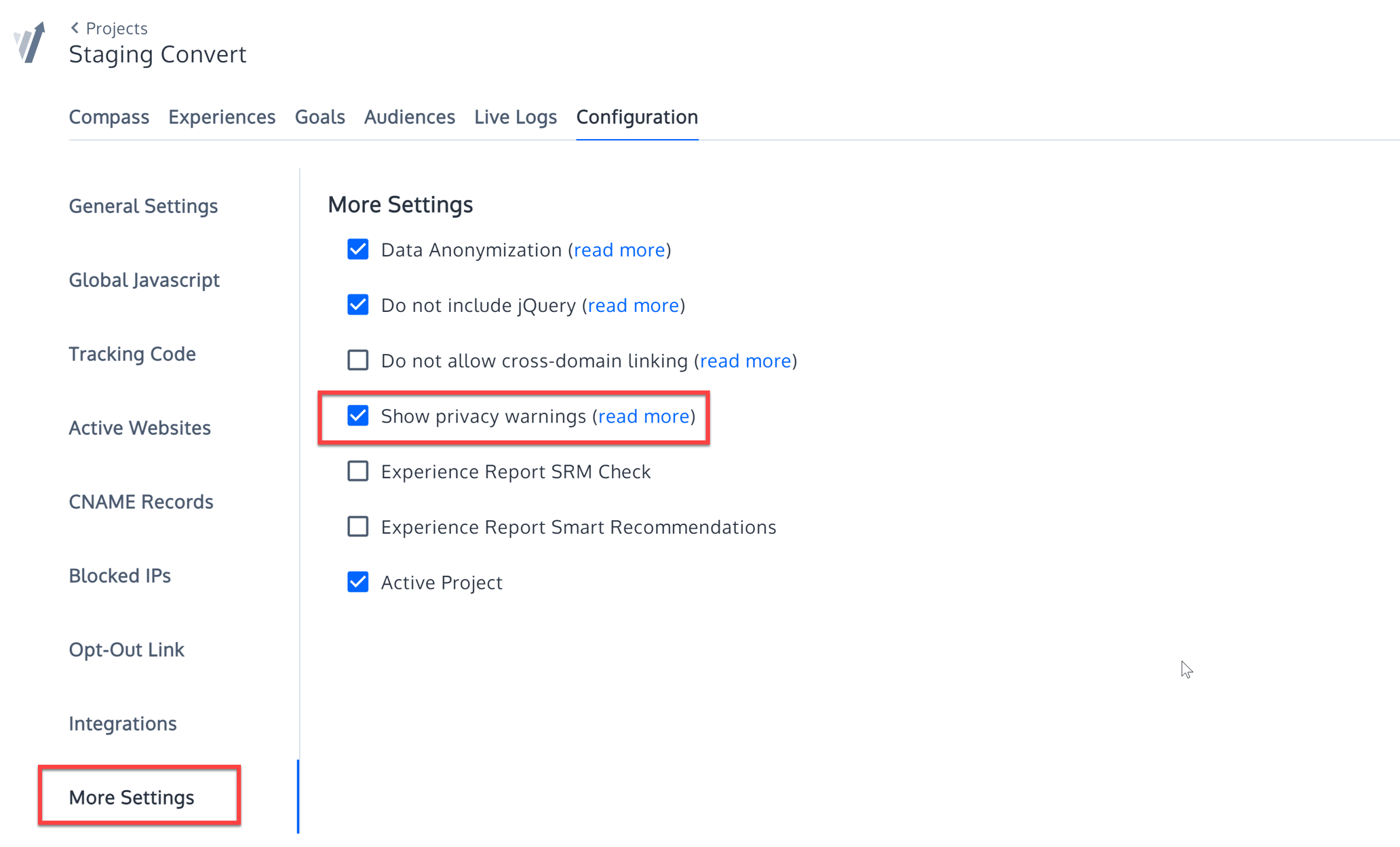This screenshot has width=1400, height=847.
Task: Enable Experience Report SRM Check
Action: [357, 471]
